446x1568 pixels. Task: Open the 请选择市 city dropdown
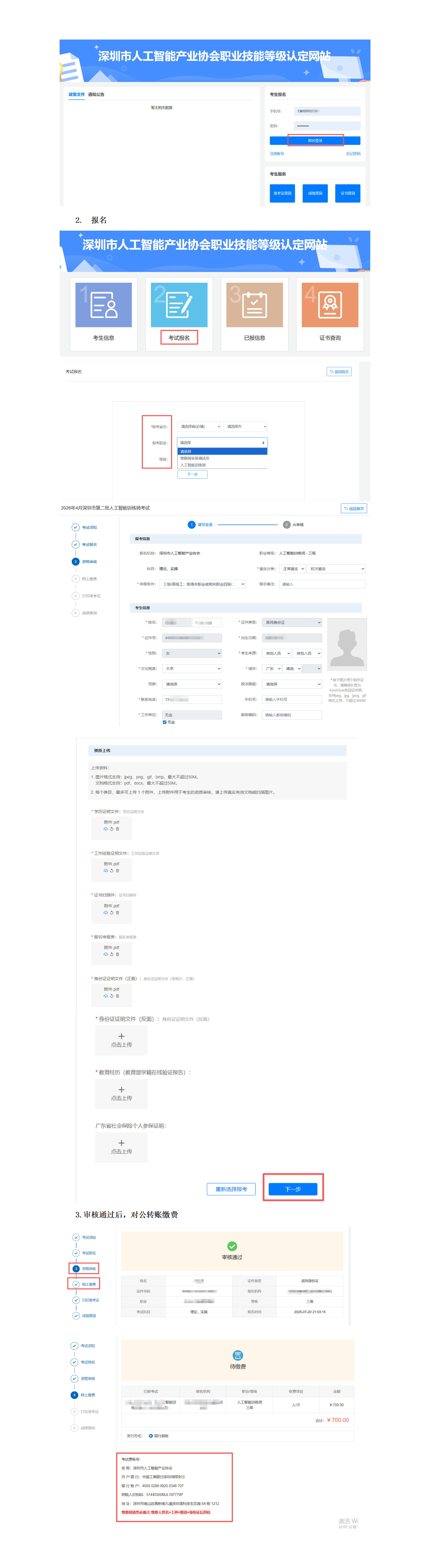245,427
